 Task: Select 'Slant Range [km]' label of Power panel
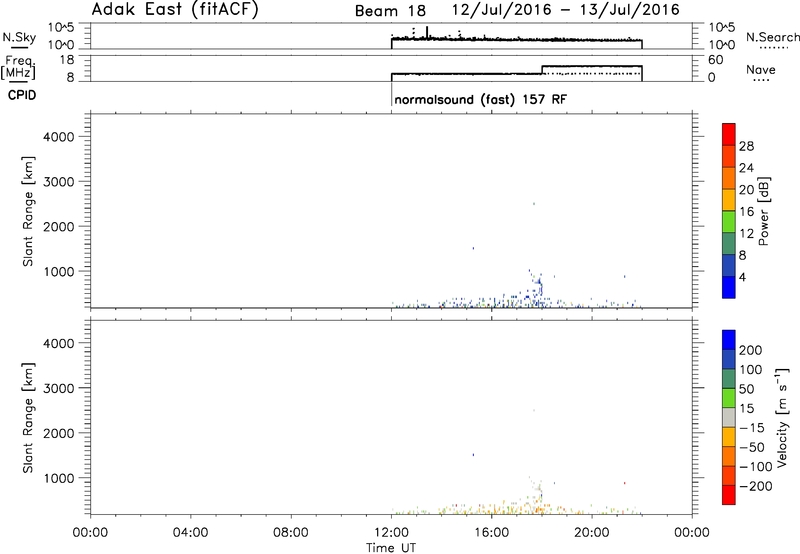(28, 211)
